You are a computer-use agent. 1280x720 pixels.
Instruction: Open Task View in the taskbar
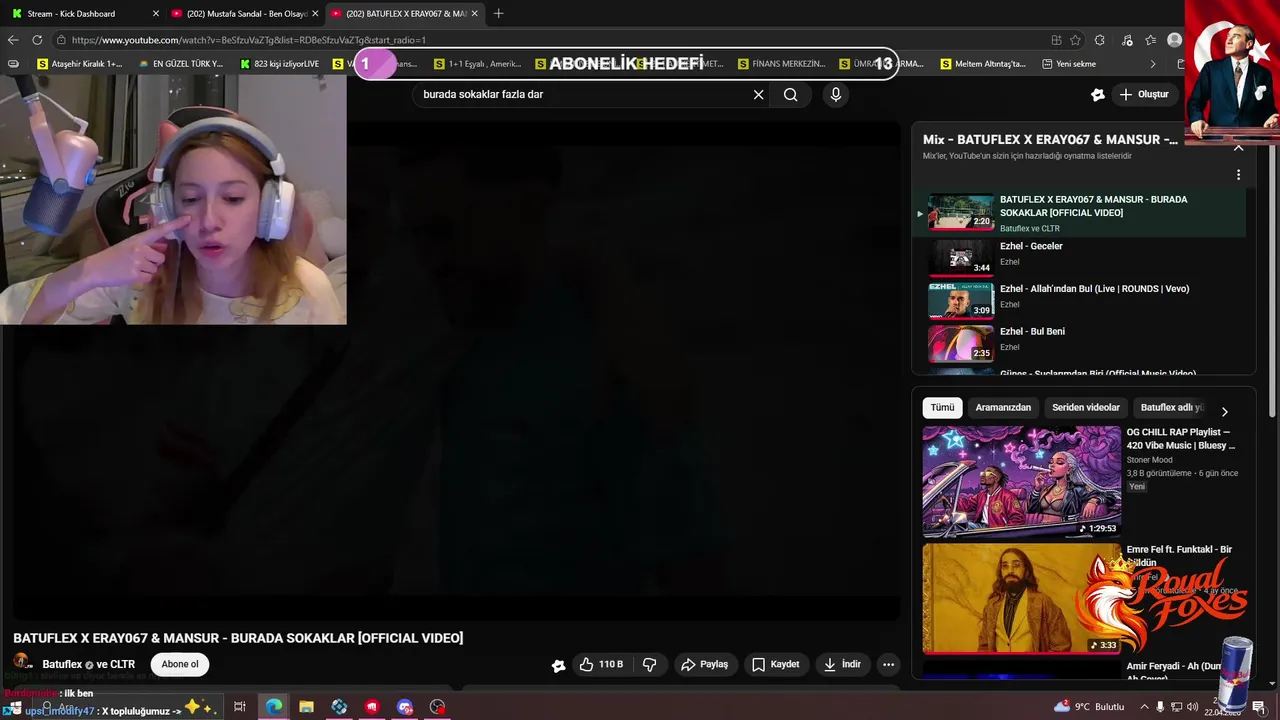240,707
